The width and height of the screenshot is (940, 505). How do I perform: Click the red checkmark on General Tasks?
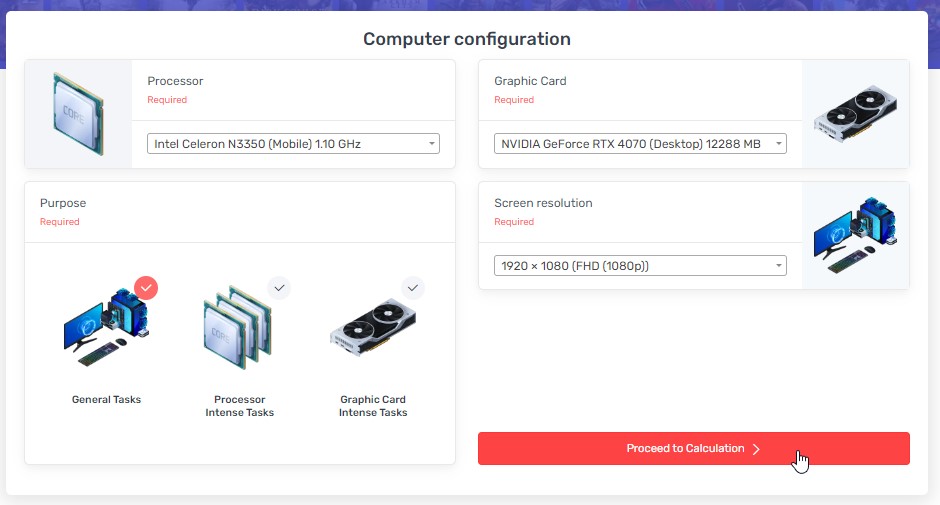click(146, 288)
